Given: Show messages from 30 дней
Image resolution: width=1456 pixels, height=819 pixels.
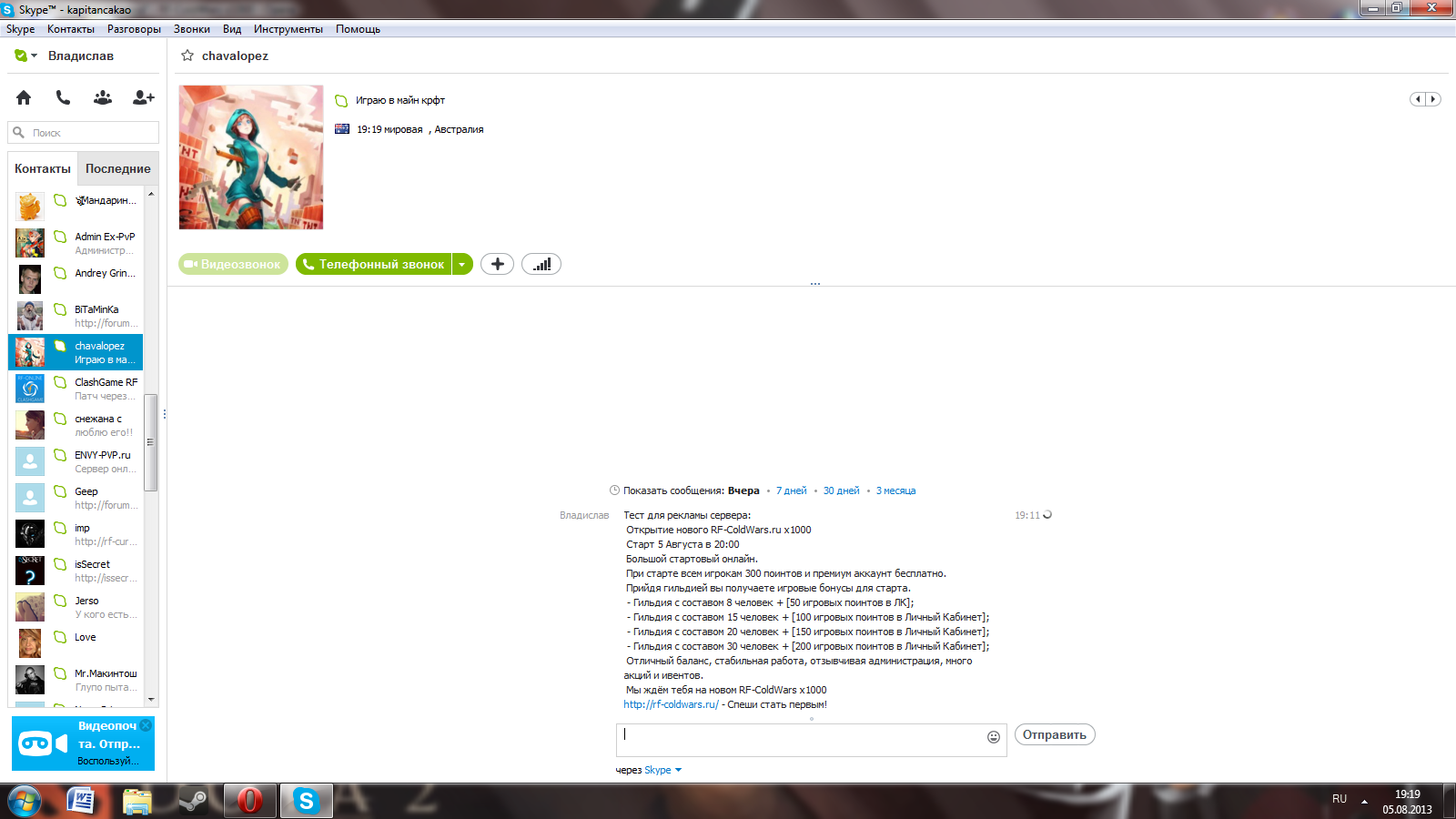Looking at the screenshot, I should coord(841,490).
